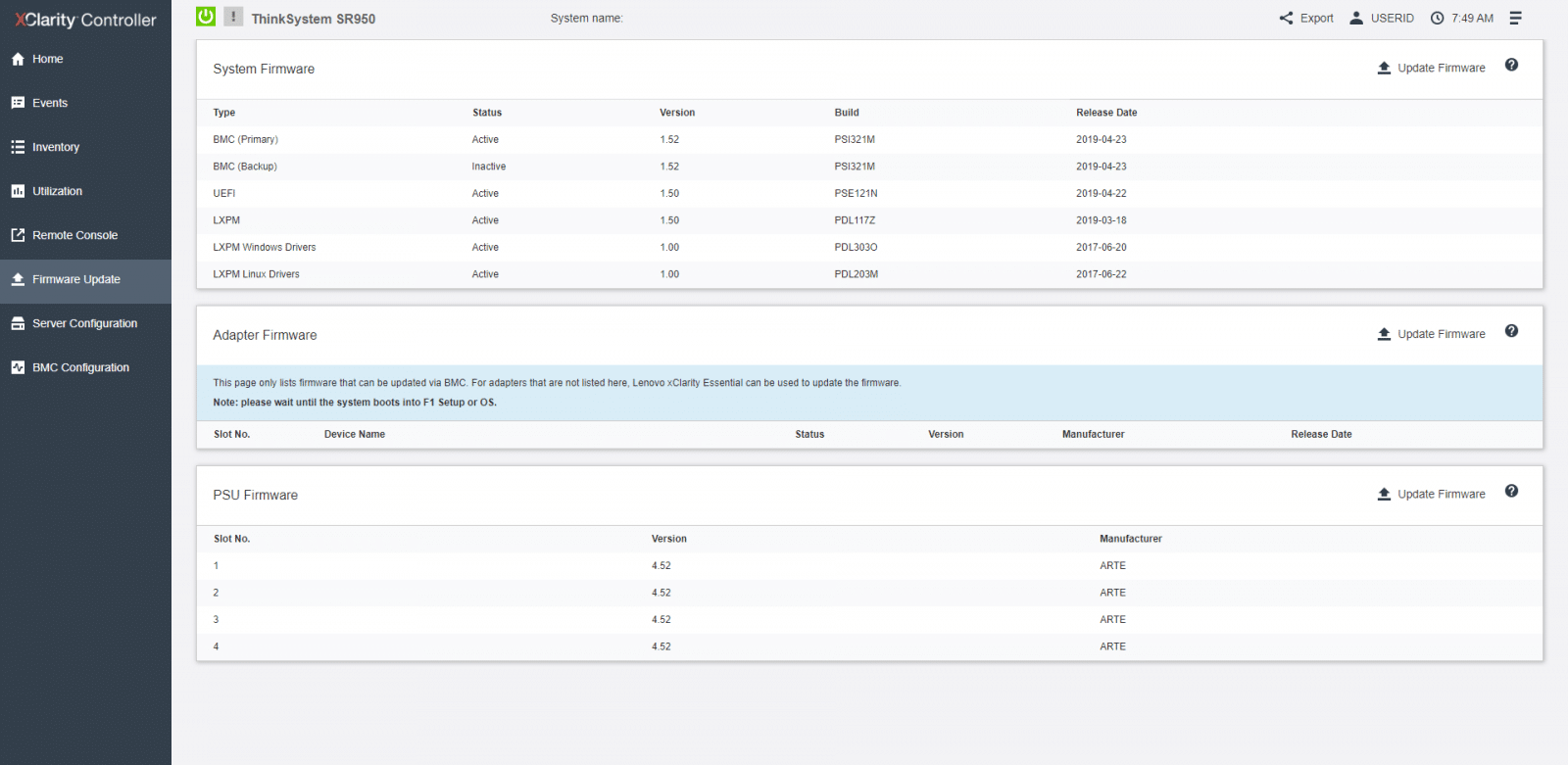This screenshot has width=1568, height=765.
Task: Select BMC (Primary) row
Action: pyautogui.click(x=869, y=139)
